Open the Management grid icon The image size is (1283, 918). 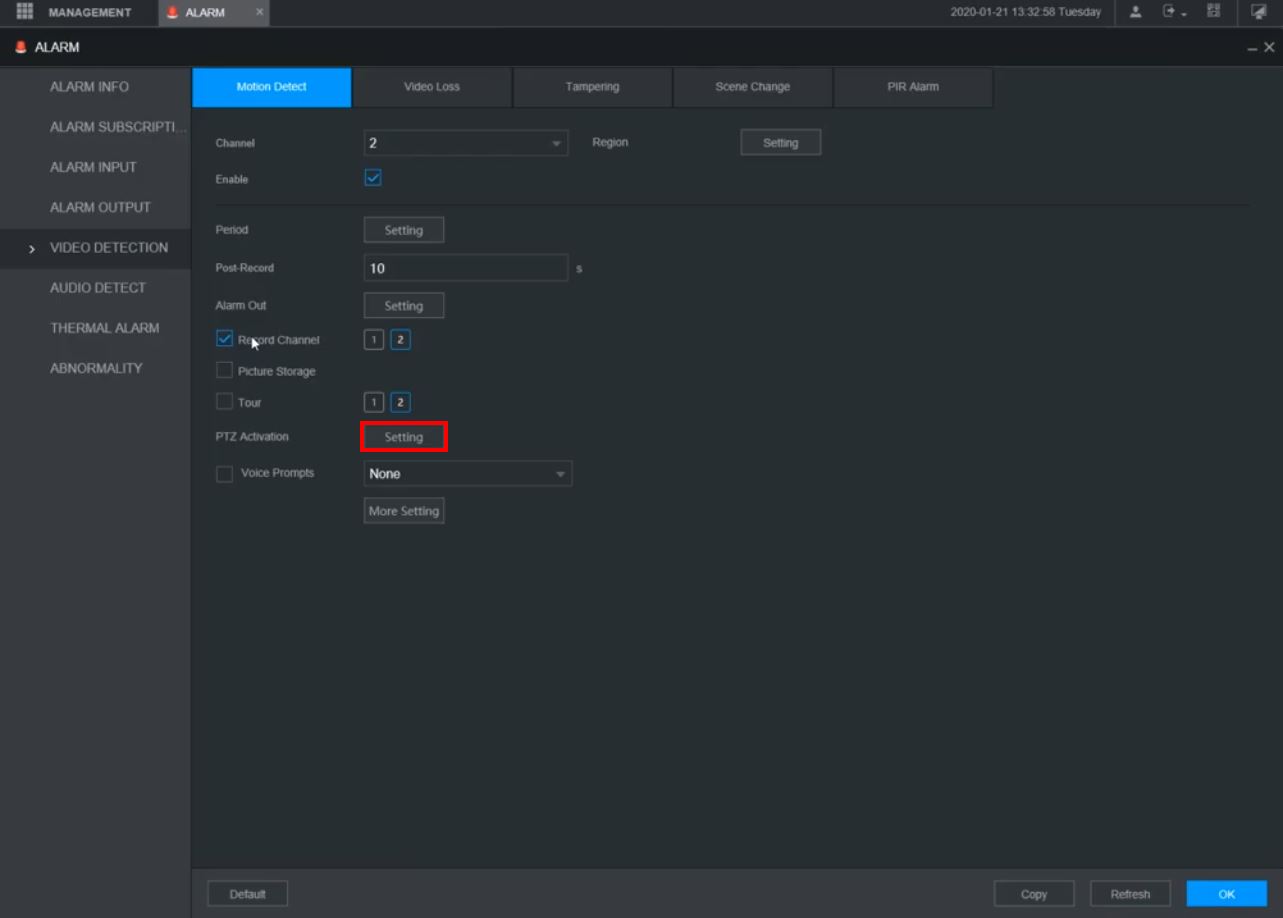[25, 12]
